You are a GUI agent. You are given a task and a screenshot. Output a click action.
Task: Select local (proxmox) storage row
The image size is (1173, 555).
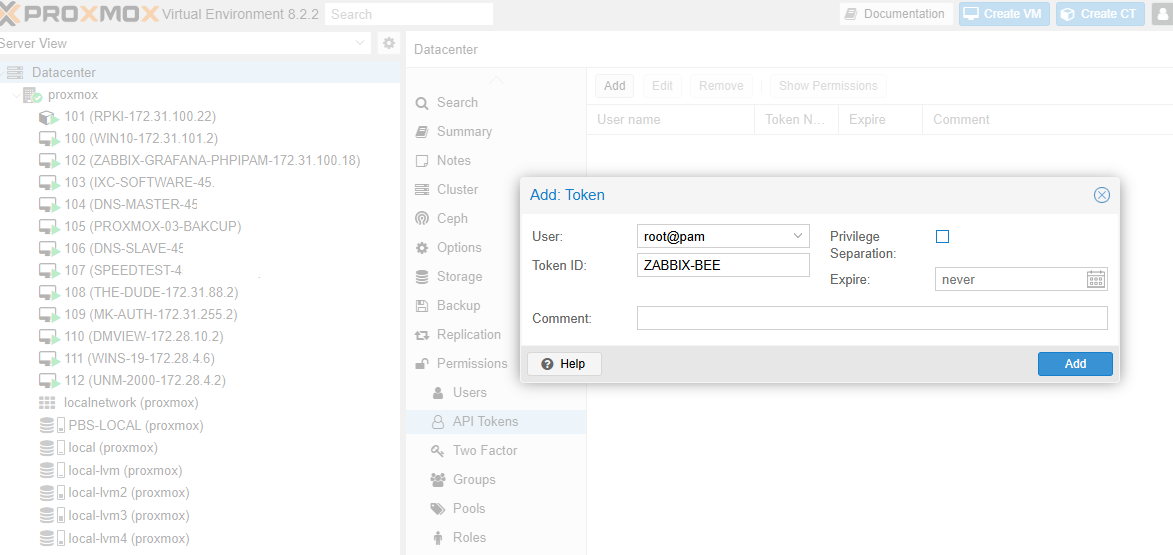click(200, 448)
